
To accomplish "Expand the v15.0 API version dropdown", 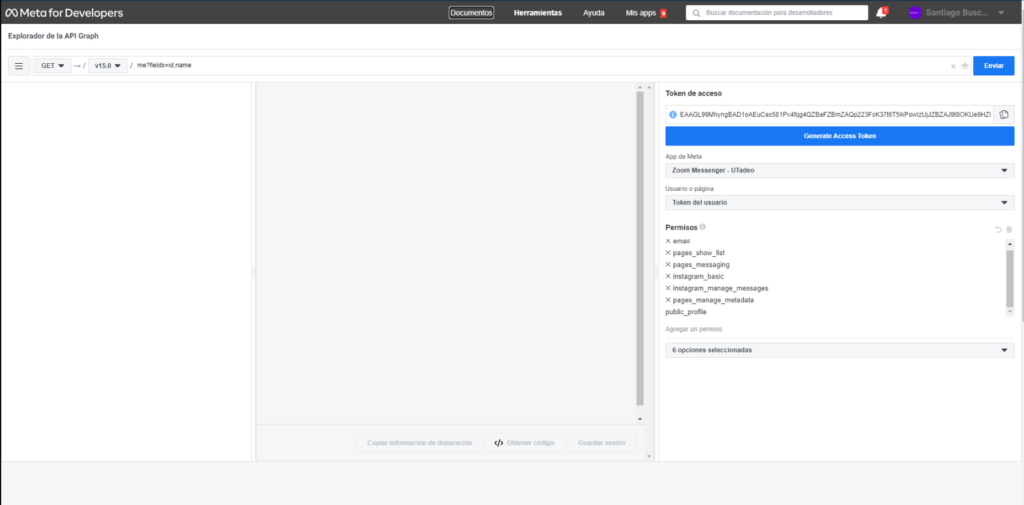I will click(107, 66).
